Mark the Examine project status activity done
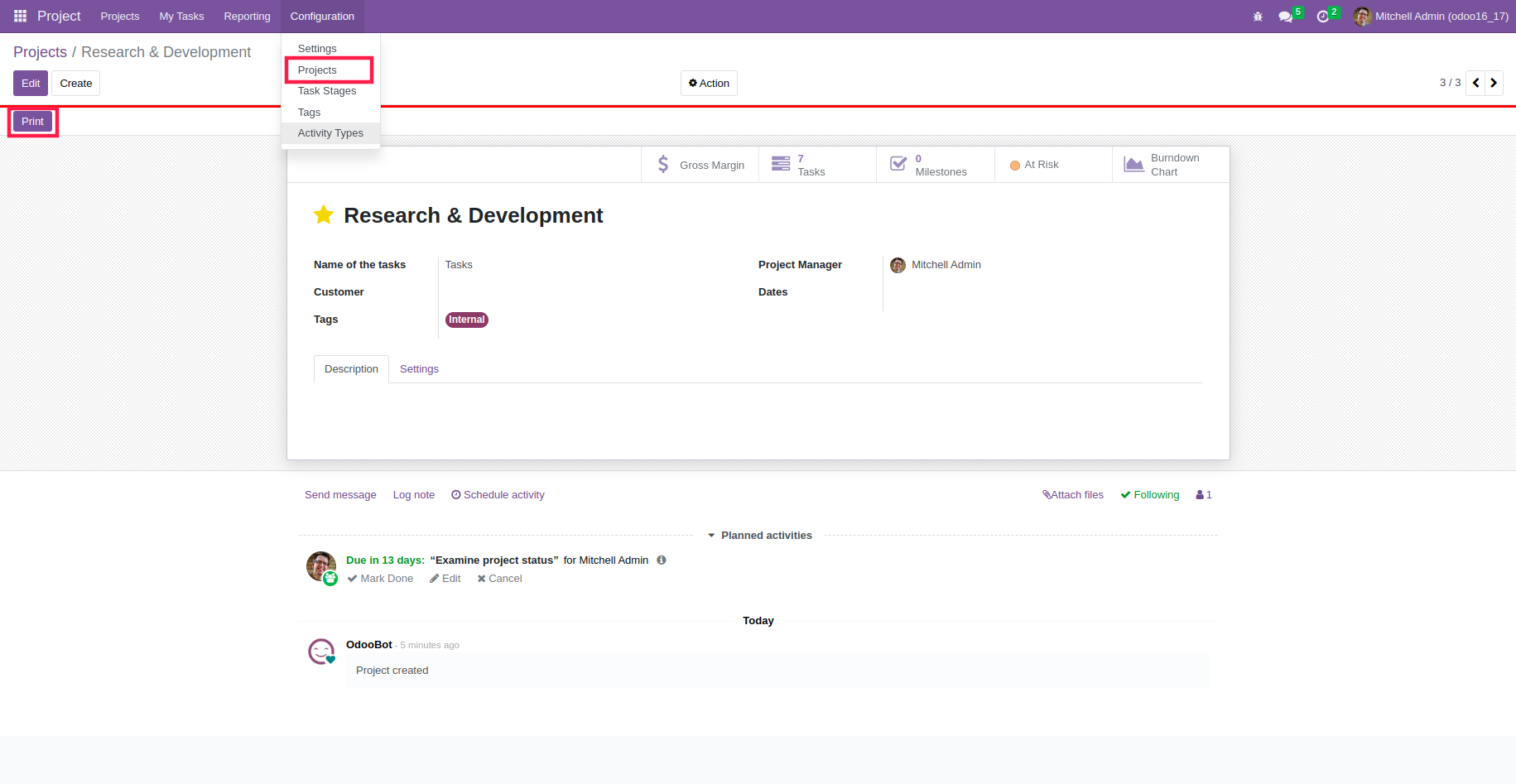Screen dimensions: 1516x784 380,579
